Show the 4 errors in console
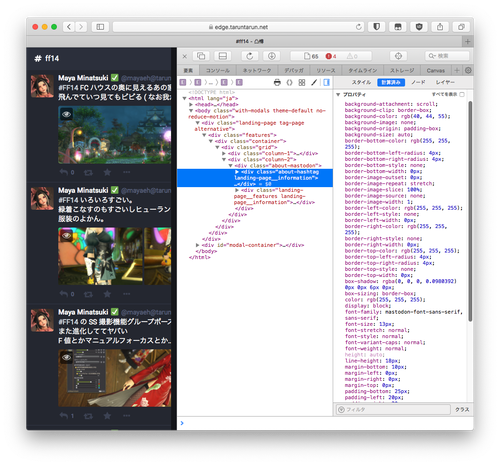 click(x=331, y=56)
